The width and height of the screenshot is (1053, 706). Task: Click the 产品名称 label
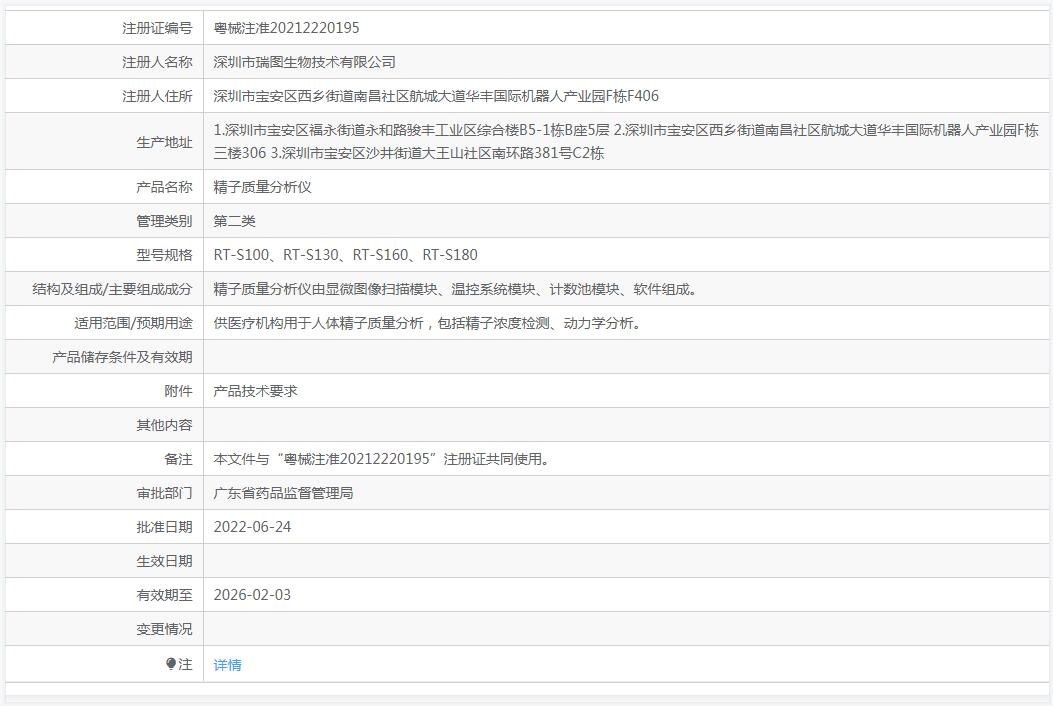coord(165,187)
